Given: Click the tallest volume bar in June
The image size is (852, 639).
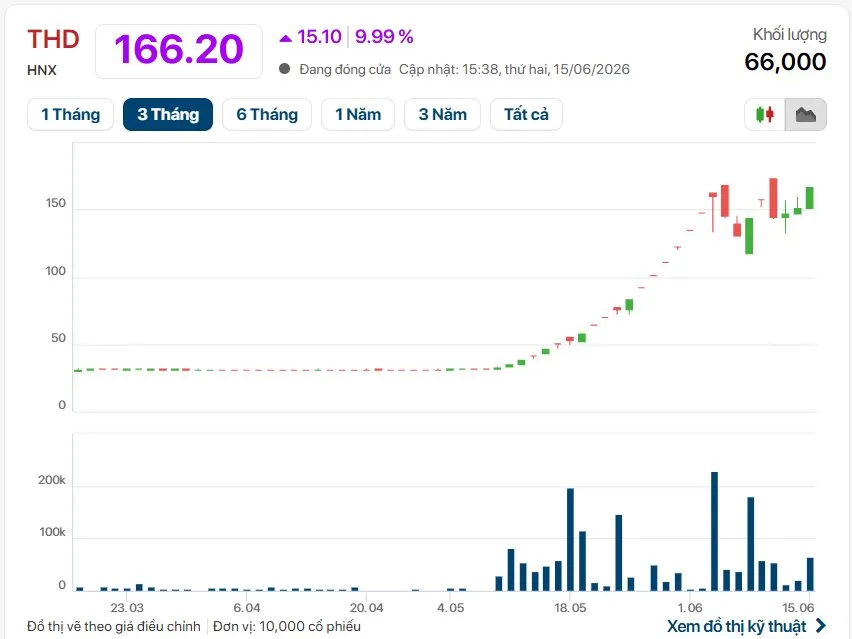Looking at the screenshot, I should pos(715,531).
